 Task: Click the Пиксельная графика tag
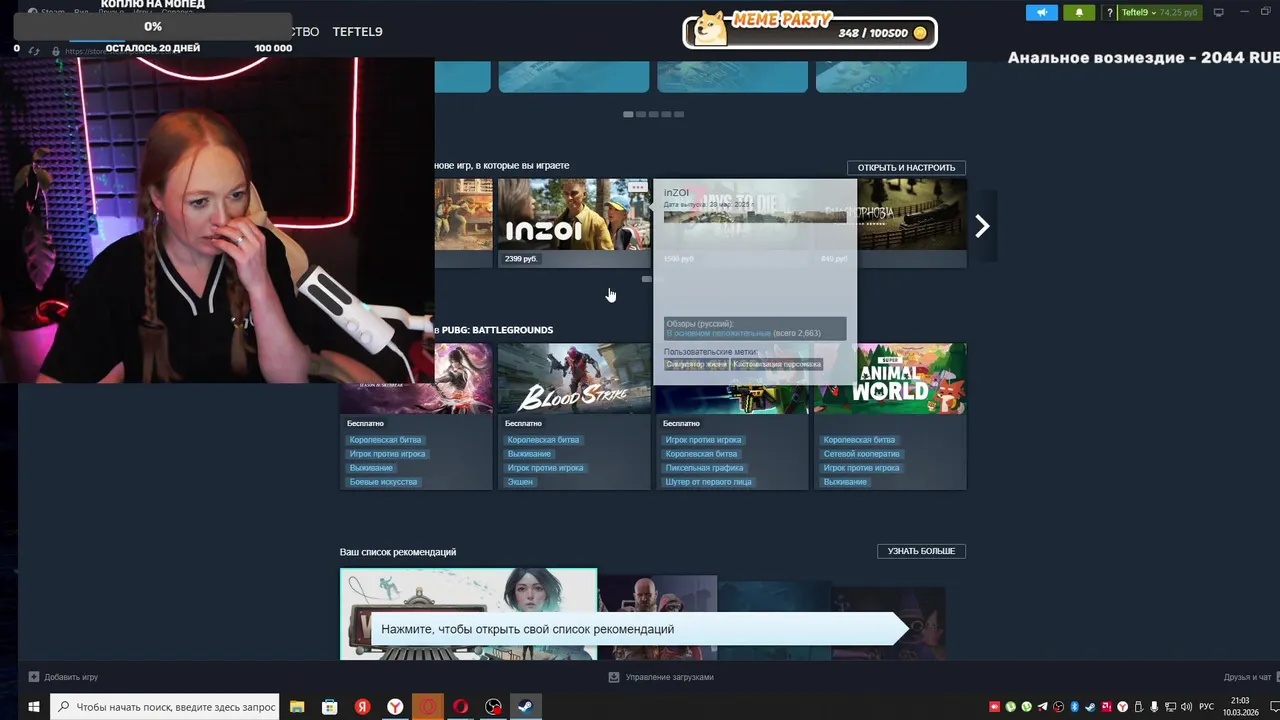point(704,468)
